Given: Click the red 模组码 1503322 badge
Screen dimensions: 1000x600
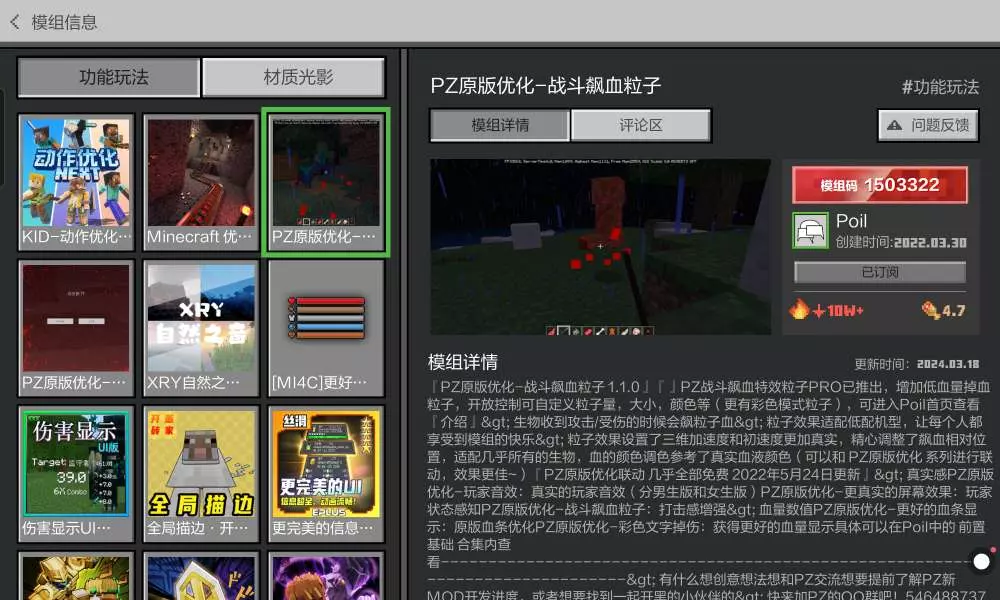Looking at the screenshot, I should pos(880,185).
